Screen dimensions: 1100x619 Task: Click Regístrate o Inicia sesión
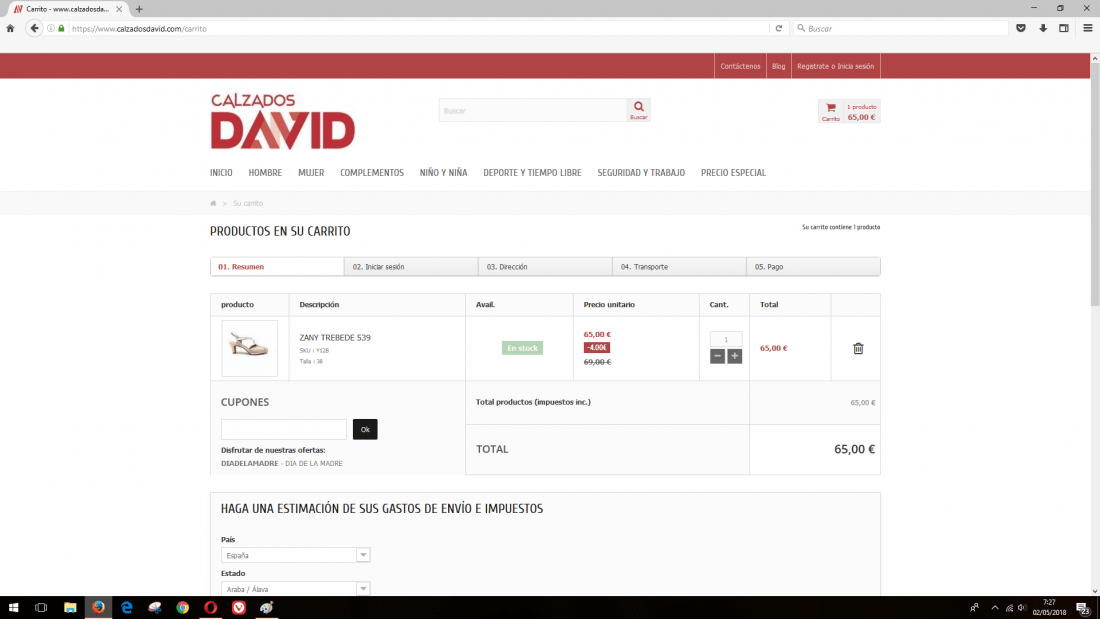(x=836, y=66)
